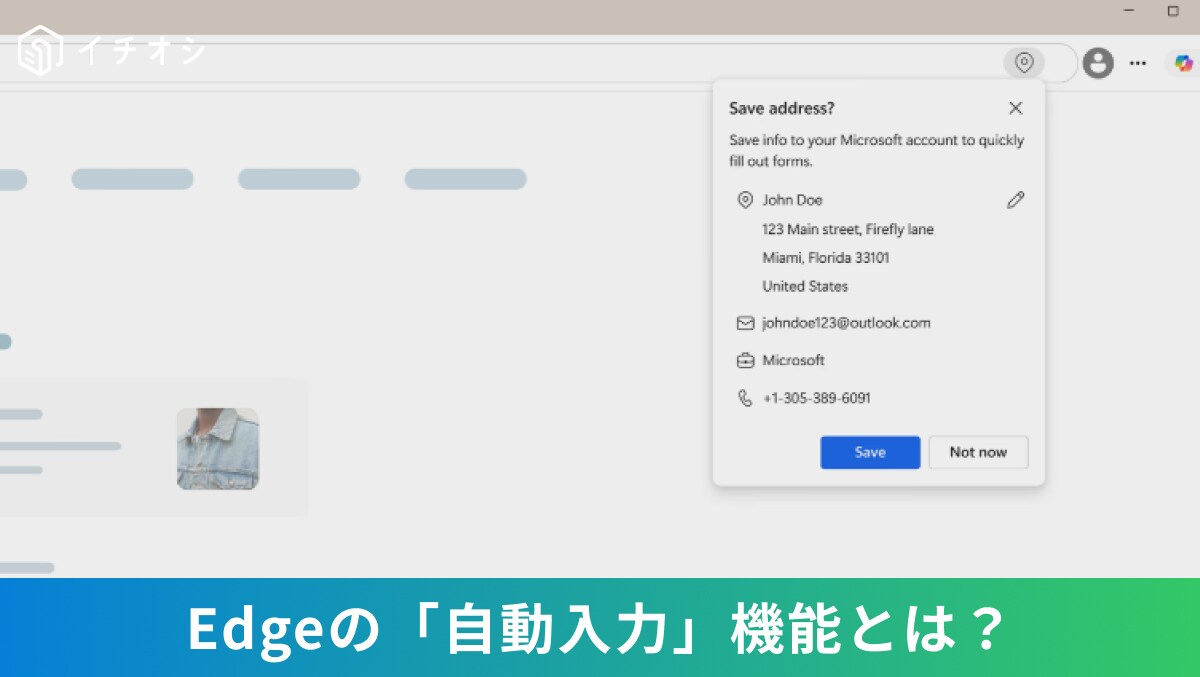Screen dimensions: 1200x677
Task: Select the John Doe name entry
Action: (x=793, y=200)
